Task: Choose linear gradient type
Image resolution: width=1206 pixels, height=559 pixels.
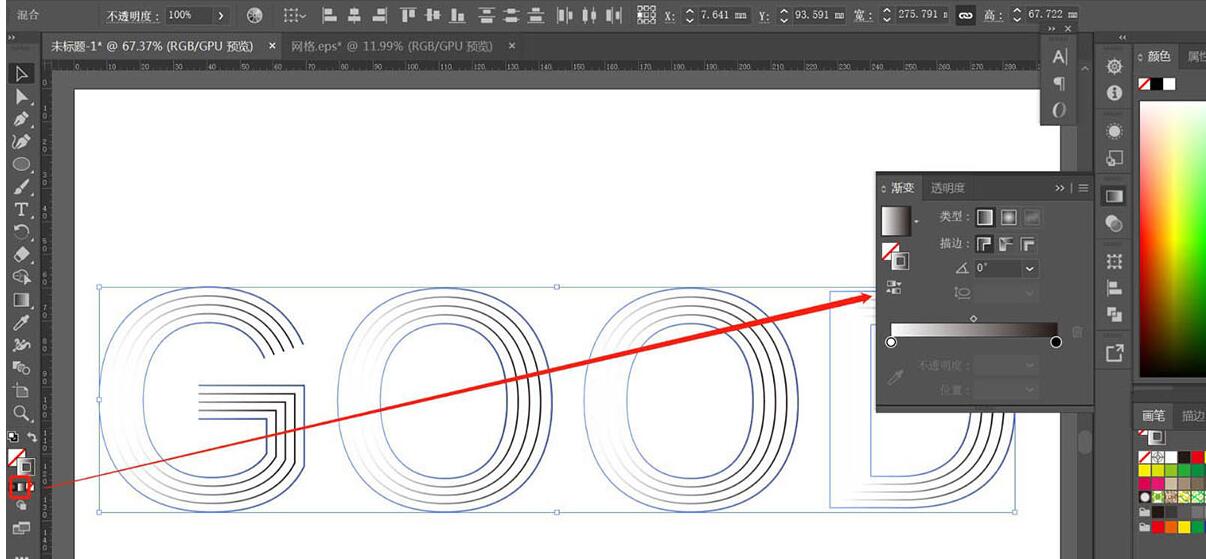Action: click(985, 217)
